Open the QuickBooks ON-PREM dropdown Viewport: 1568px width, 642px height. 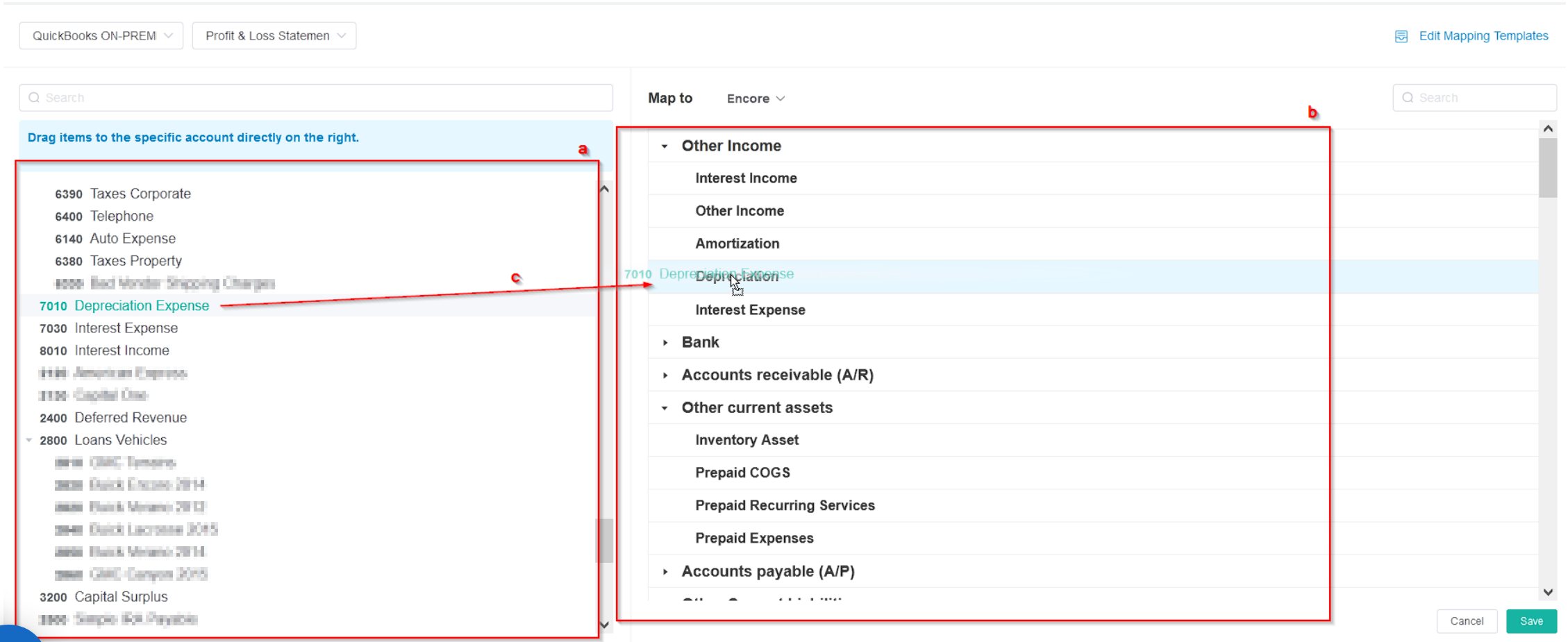pos(101,36)
